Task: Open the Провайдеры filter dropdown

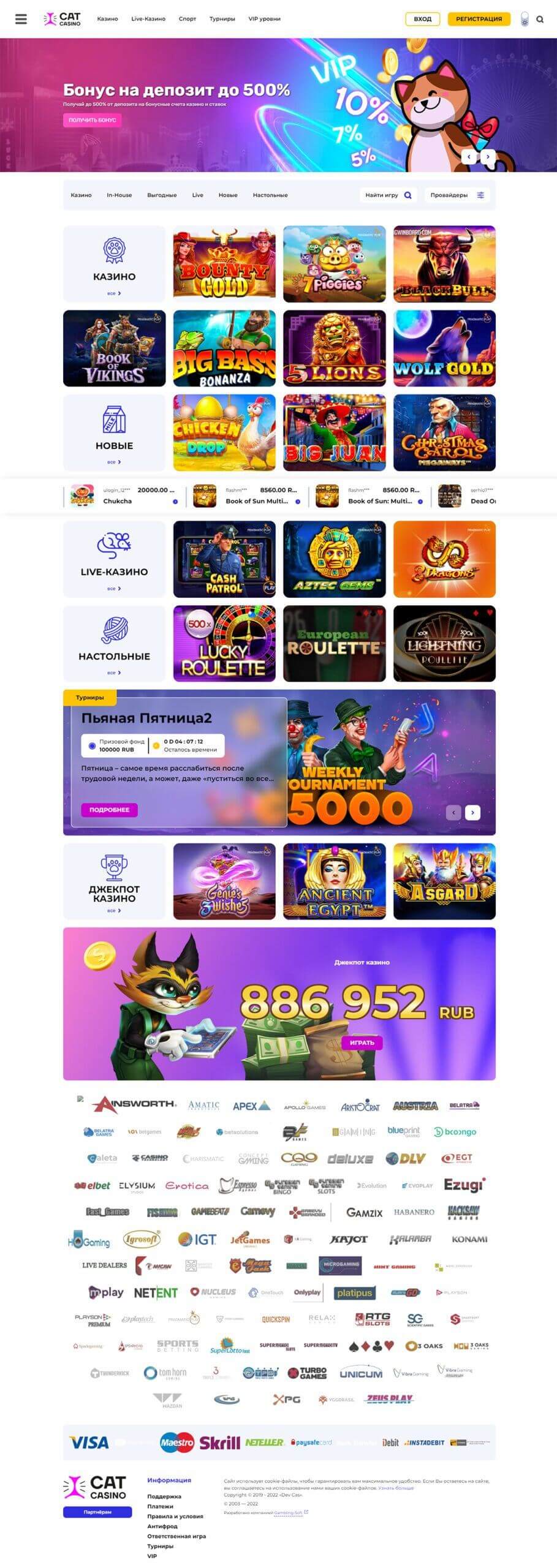Action: pos(457,195)
